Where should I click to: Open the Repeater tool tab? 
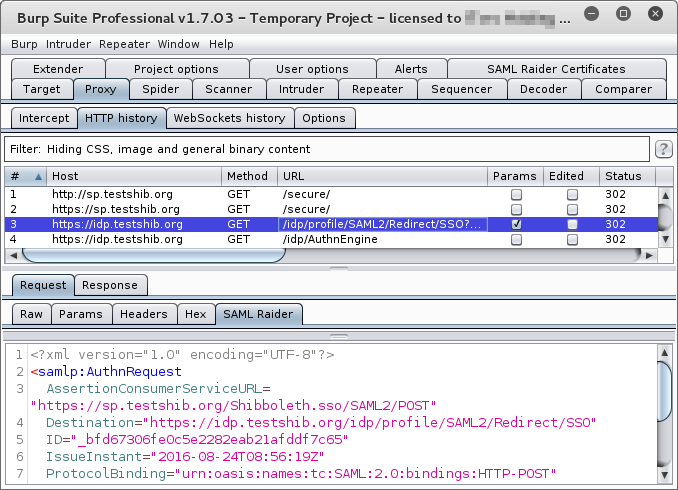pyautogui.click(x=377, y=89)
